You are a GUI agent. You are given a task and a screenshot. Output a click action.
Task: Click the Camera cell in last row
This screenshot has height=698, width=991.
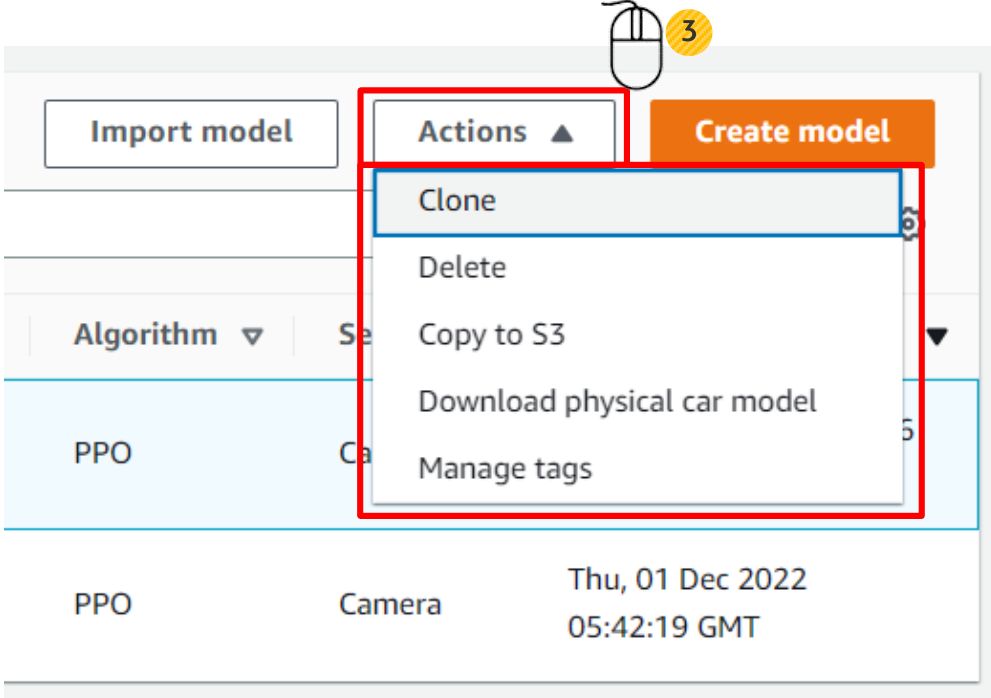pyautogui.click(x=389, y=605)
